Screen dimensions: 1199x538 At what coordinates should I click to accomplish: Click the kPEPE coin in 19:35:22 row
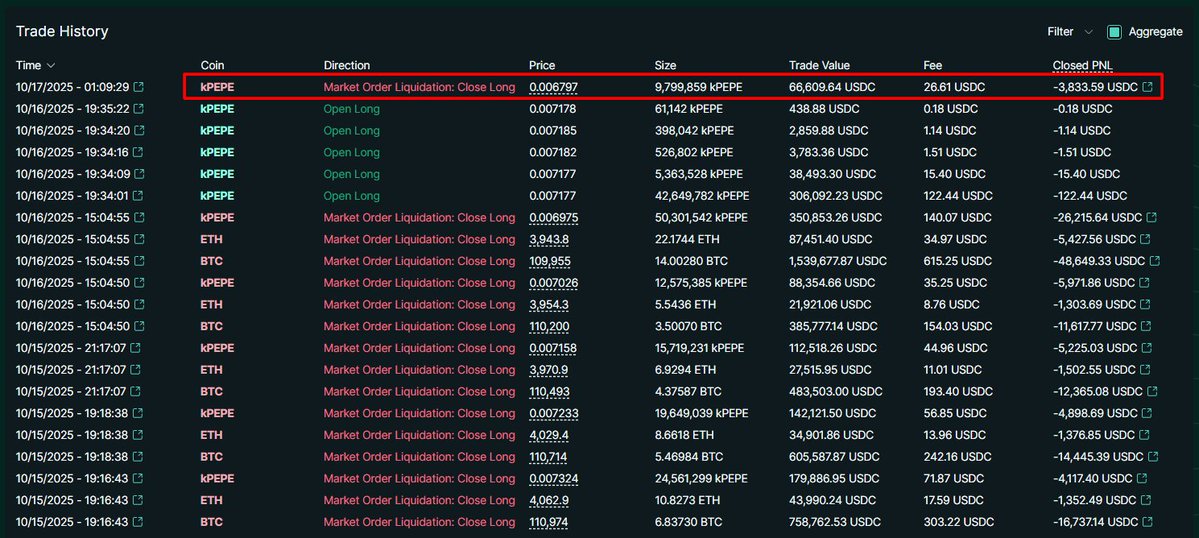pos(217,109)
